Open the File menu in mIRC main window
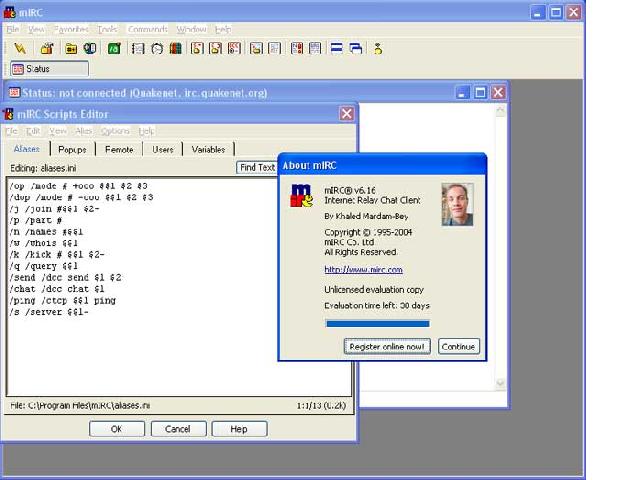Screen dimensions: 640x480 13,29
